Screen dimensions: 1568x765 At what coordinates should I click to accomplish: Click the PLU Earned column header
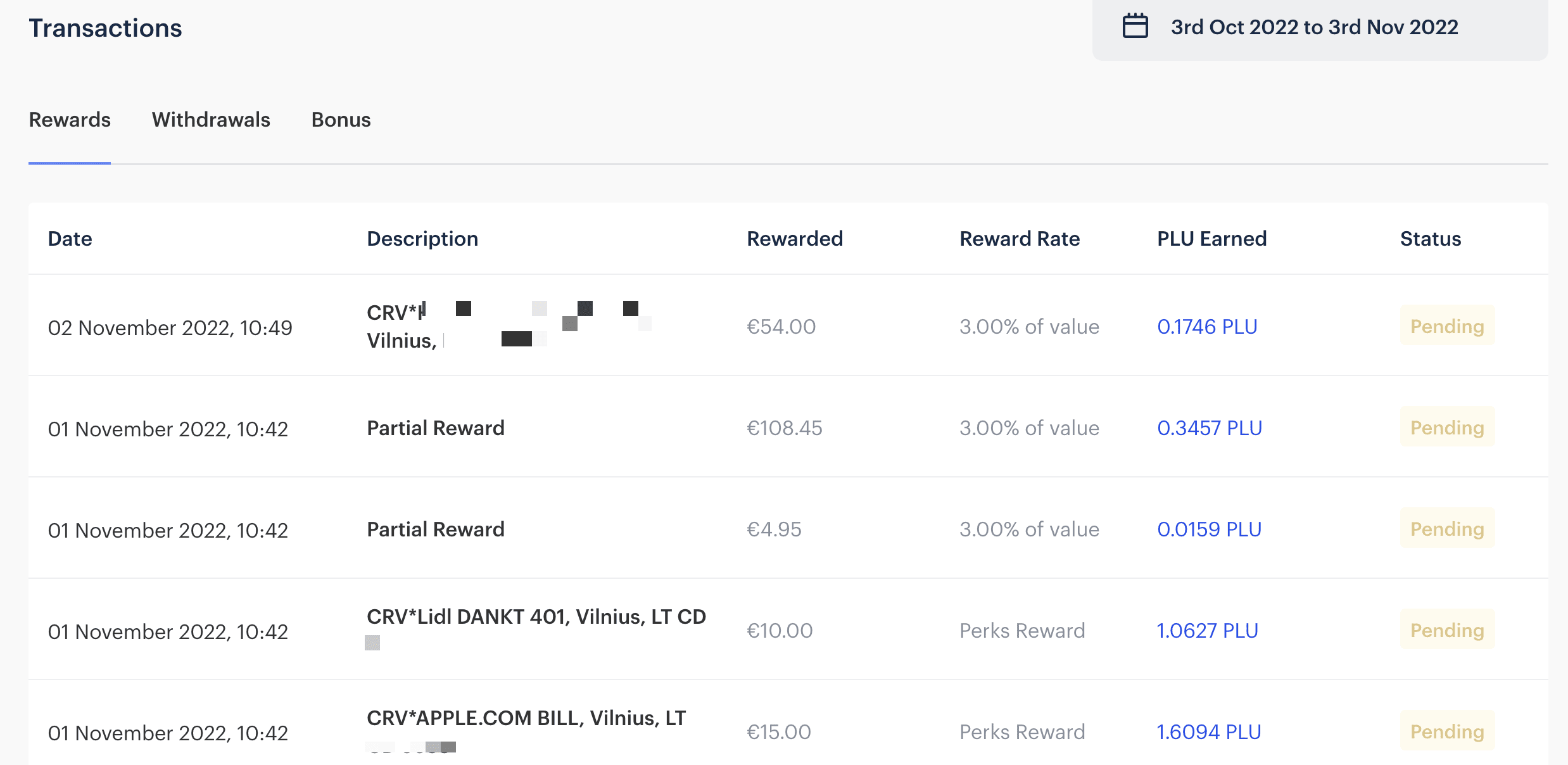coord(1211,239)
